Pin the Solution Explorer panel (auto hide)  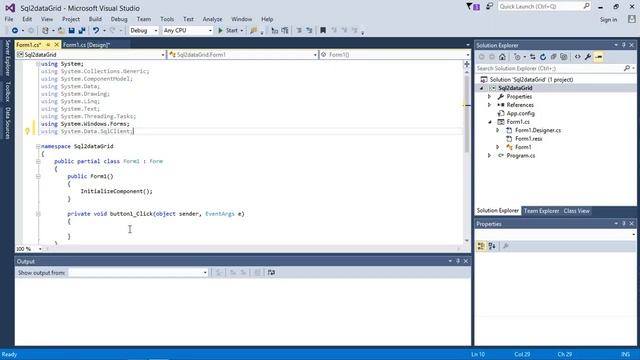coord(624,45)
